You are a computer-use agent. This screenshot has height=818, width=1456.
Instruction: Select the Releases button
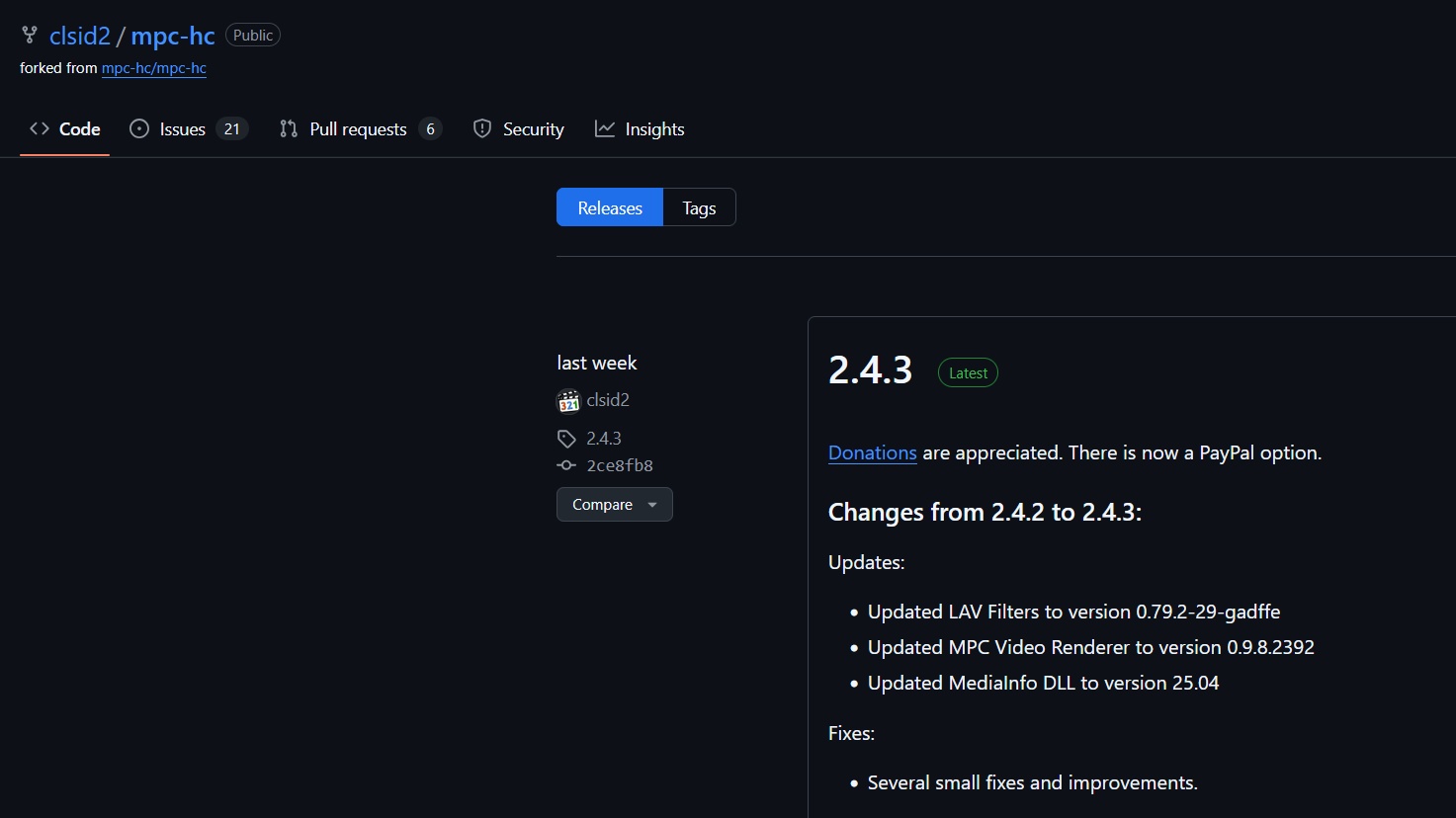(x=610, y=207)
